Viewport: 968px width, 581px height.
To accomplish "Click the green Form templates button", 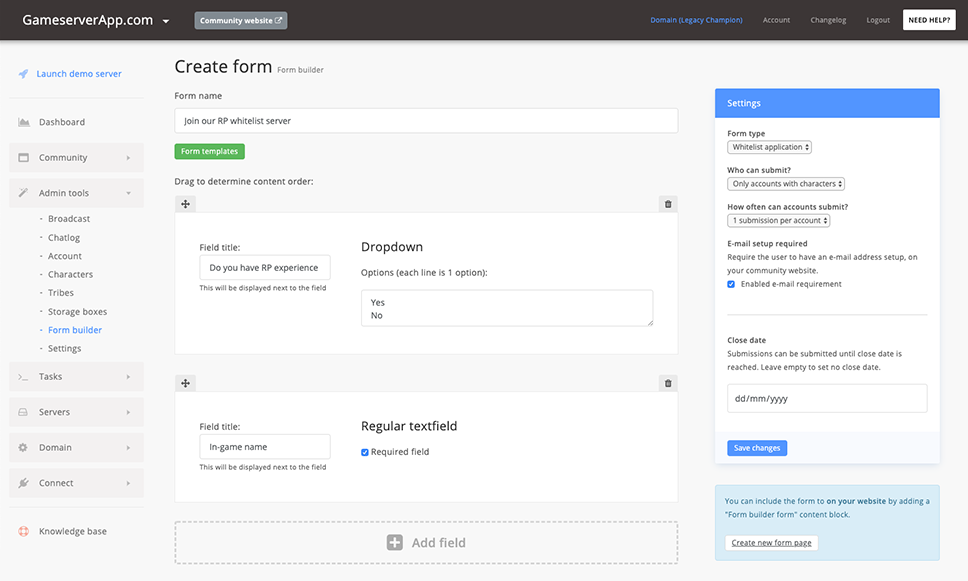I will pos(209,151).
